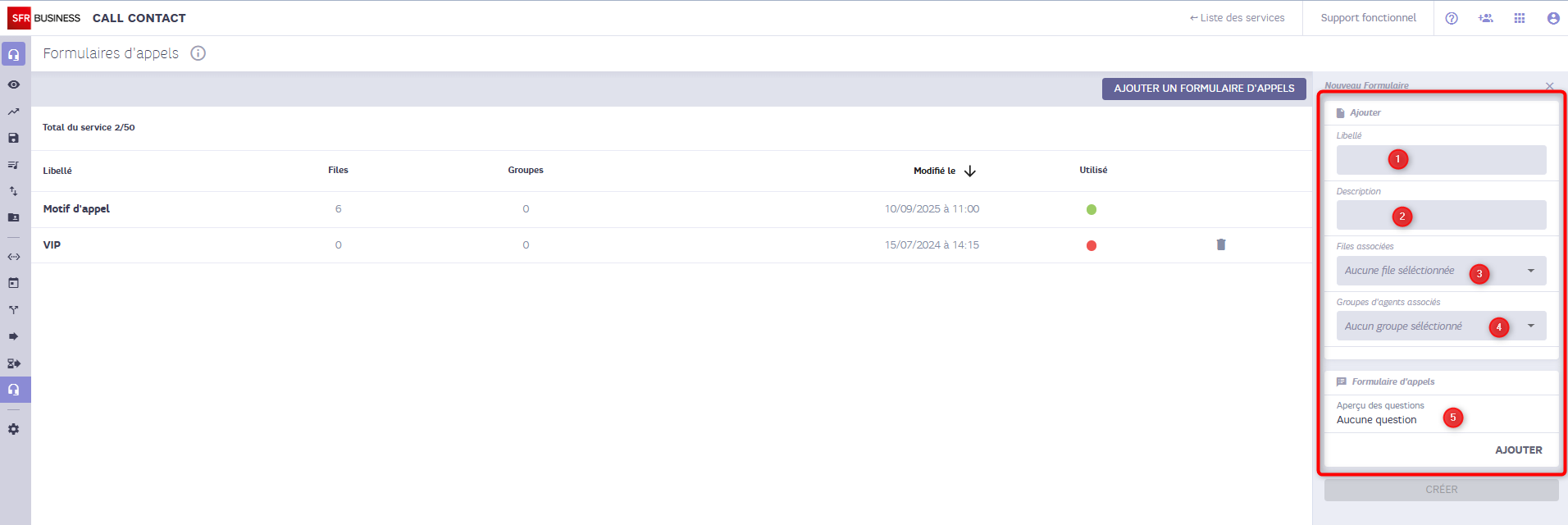Screen dimensions: 1568x525
Task: Click the trending statistics icon in sidebar
Action: pyautogui.click(x=14, y=112)
